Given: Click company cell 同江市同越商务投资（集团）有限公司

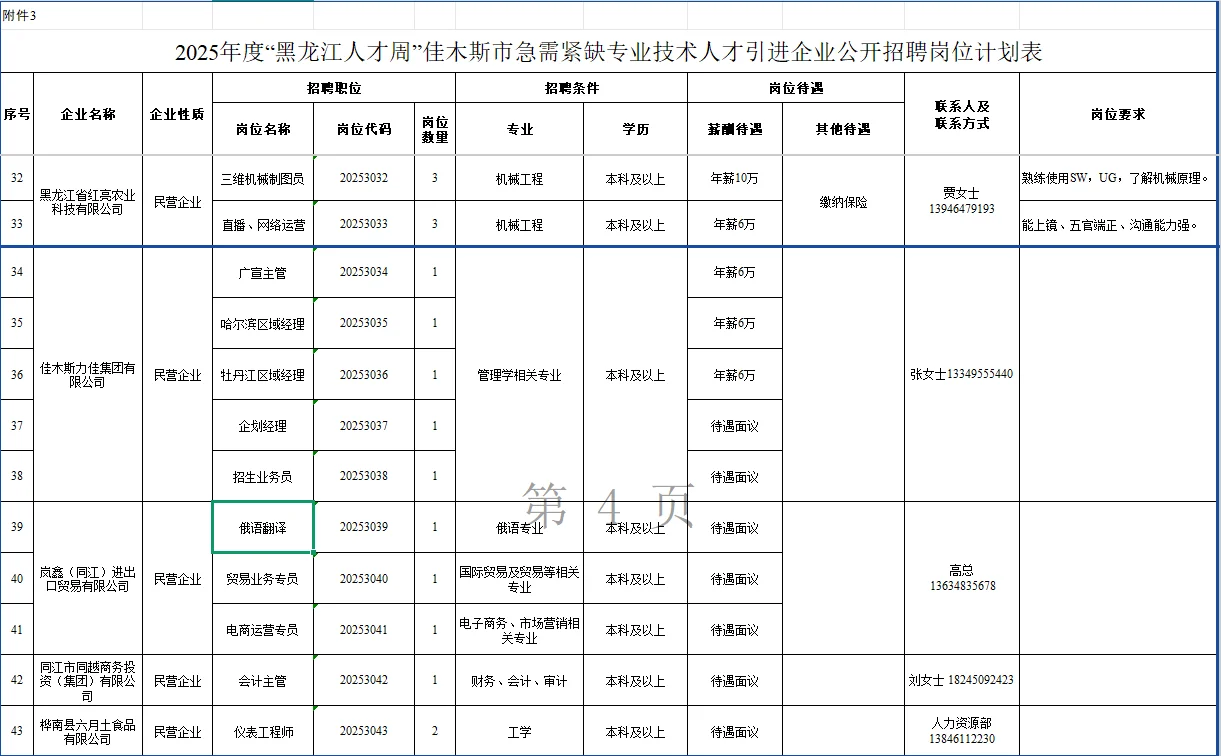Looking at the screenshot, I should point(88,681).
